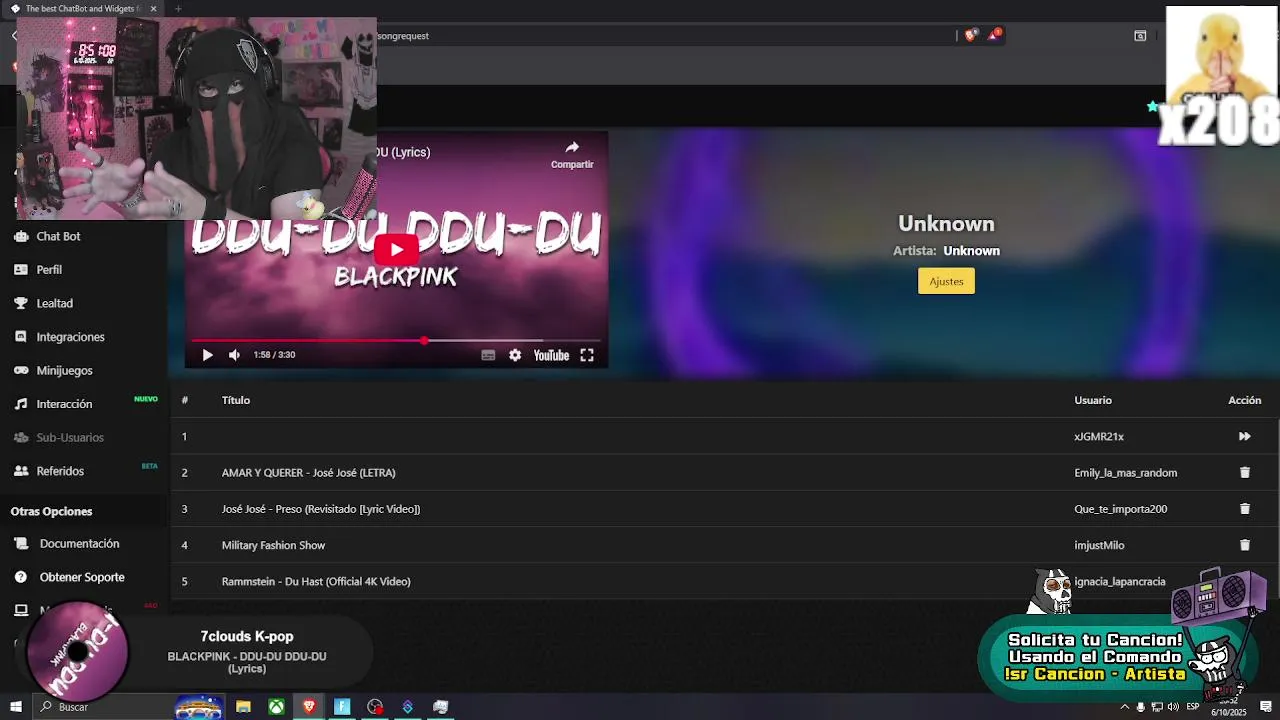Click the Integraciones search icon

pyautogui.click(x=20, y=337)
